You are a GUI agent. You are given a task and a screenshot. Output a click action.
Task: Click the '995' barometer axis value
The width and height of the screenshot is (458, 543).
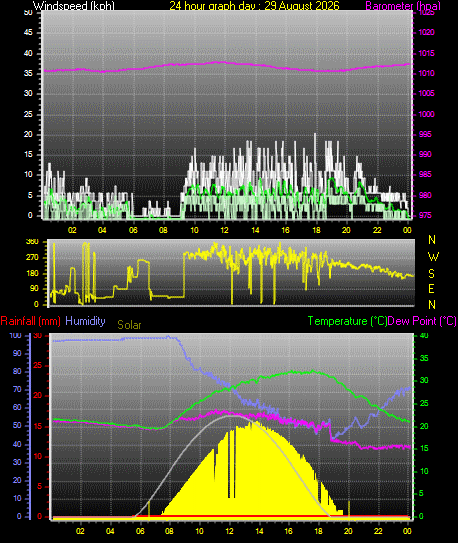click(425, 134)
